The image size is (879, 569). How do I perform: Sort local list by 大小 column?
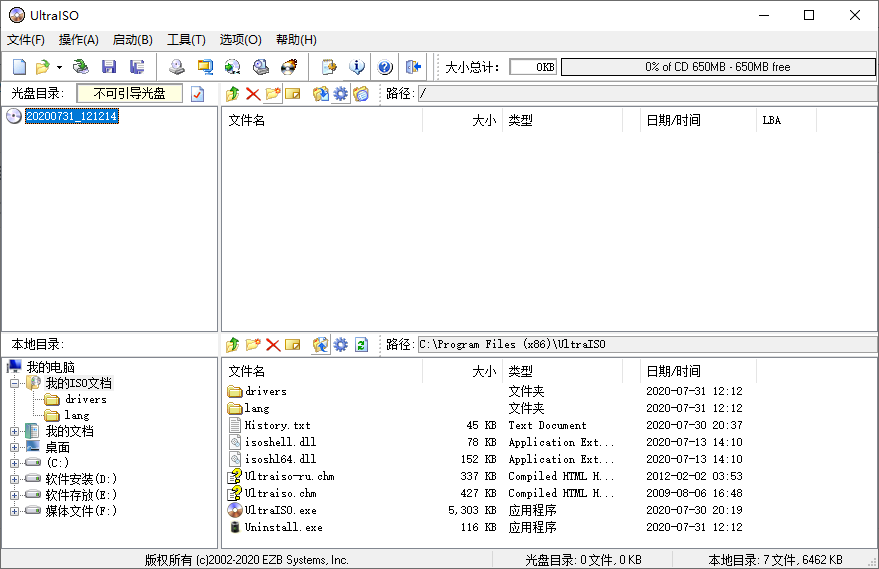[462, 371]
